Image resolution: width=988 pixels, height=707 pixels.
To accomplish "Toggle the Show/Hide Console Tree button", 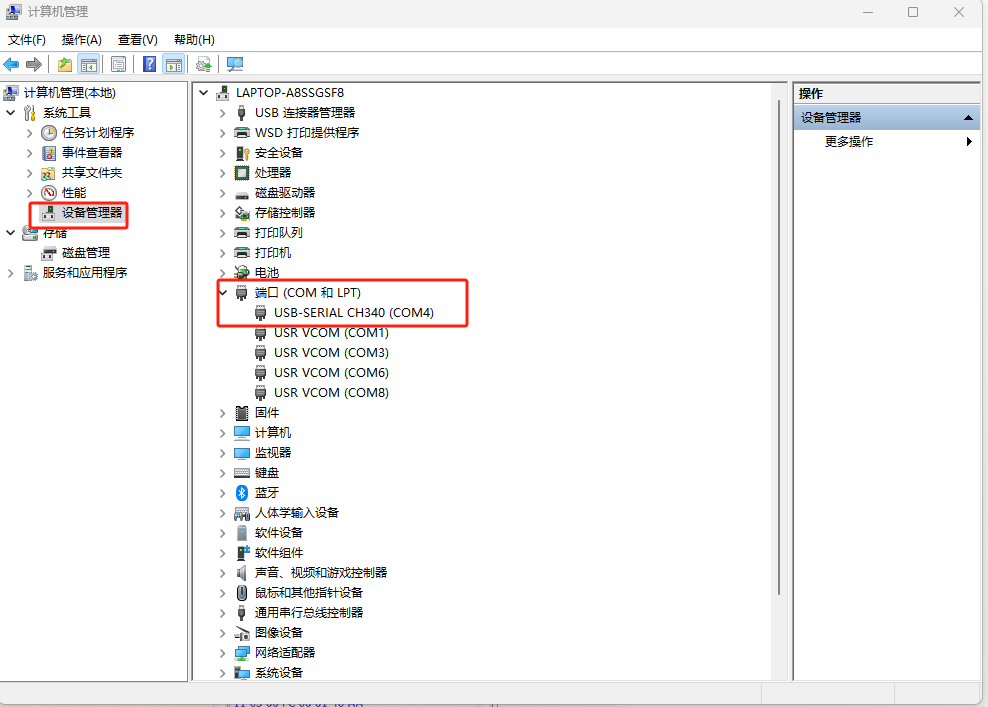I will 89,64.
